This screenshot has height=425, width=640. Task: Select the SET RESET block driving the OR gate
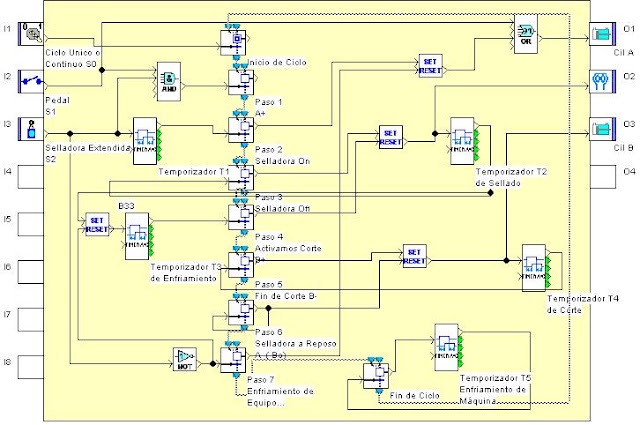pos(431,66)
